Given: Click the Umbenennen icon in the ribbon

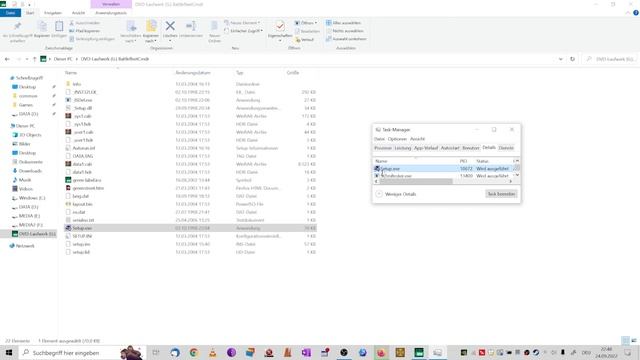Looking at the screenshot, I should pos(191,26).
